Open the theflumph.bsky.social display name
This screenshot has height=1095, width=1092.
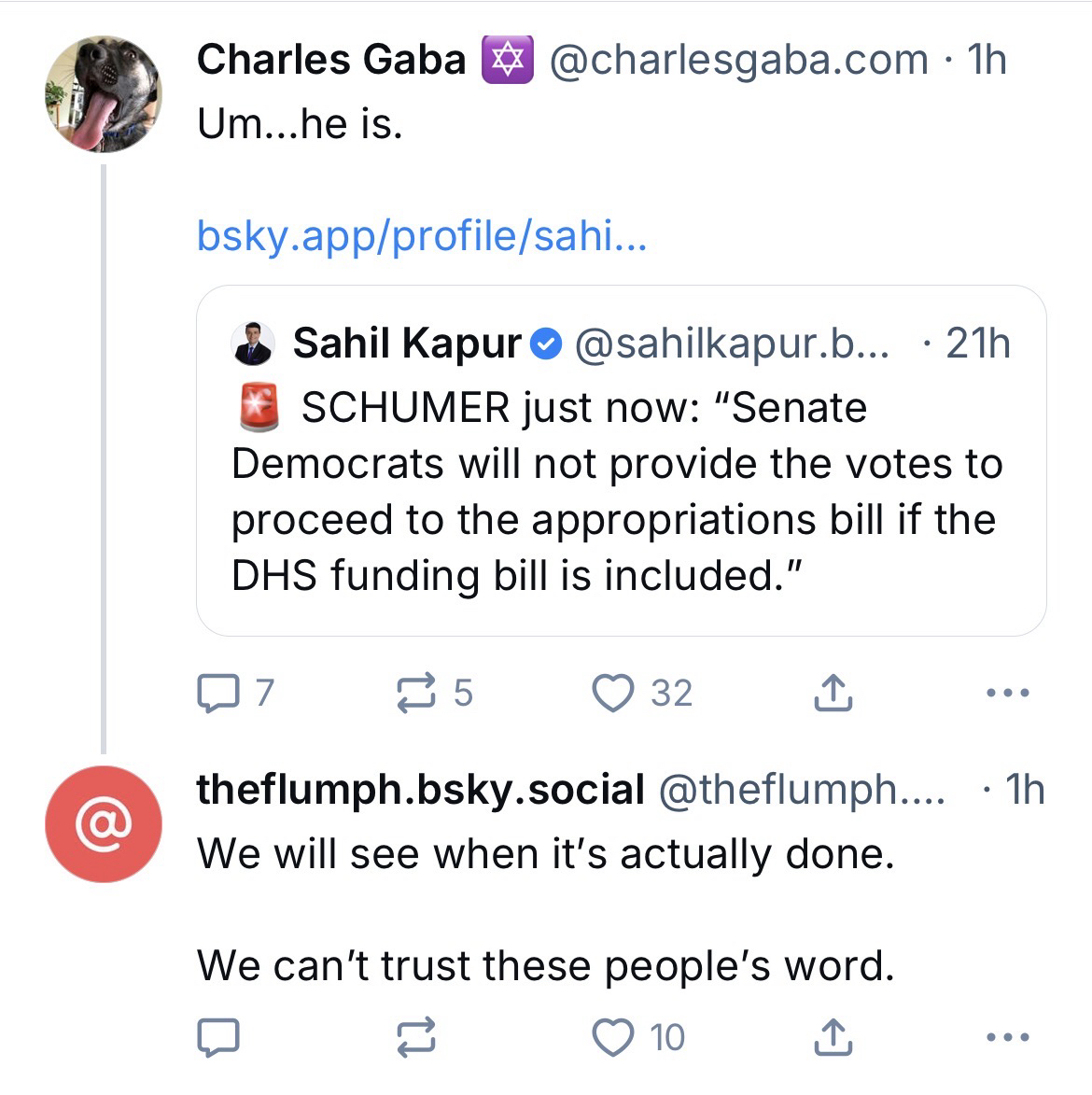[x=420, y=790]
